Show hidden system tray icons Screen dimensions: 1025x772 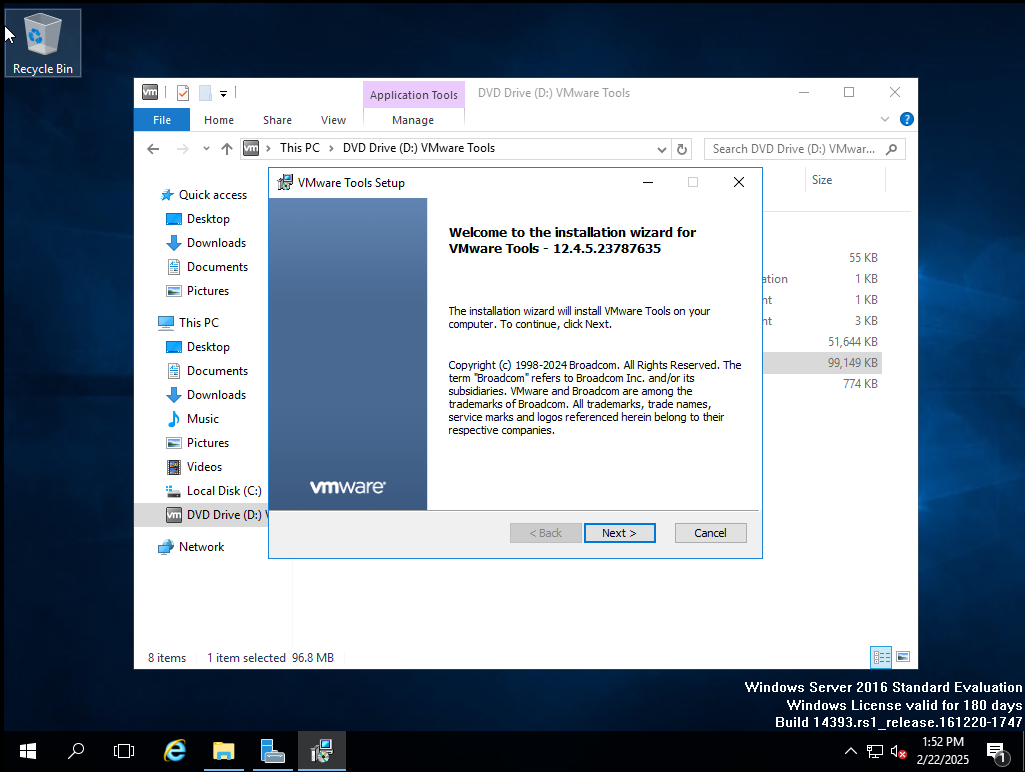coord(850,751)
